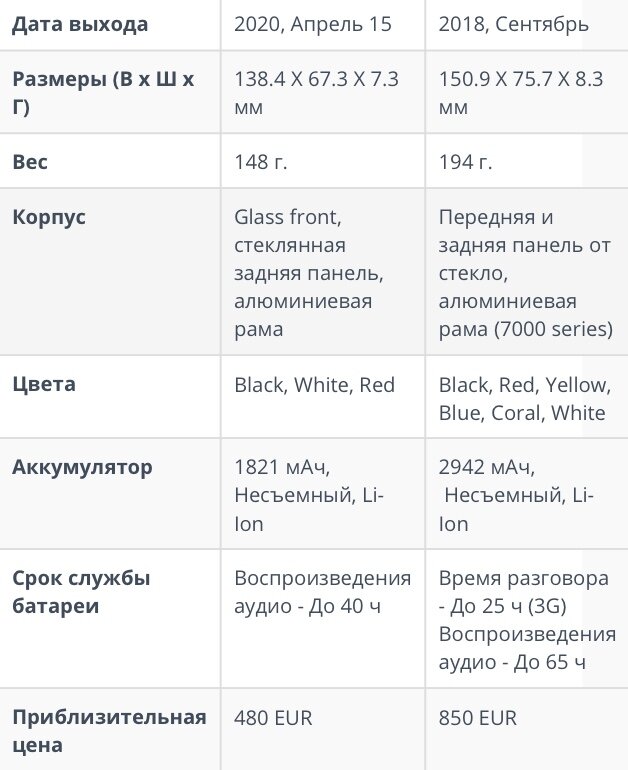Click the 'Вес' row label

(30, 162)
